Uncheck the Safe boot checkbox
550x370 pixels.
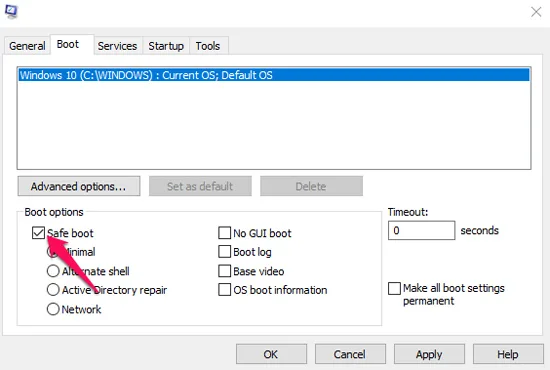(38, 233)
